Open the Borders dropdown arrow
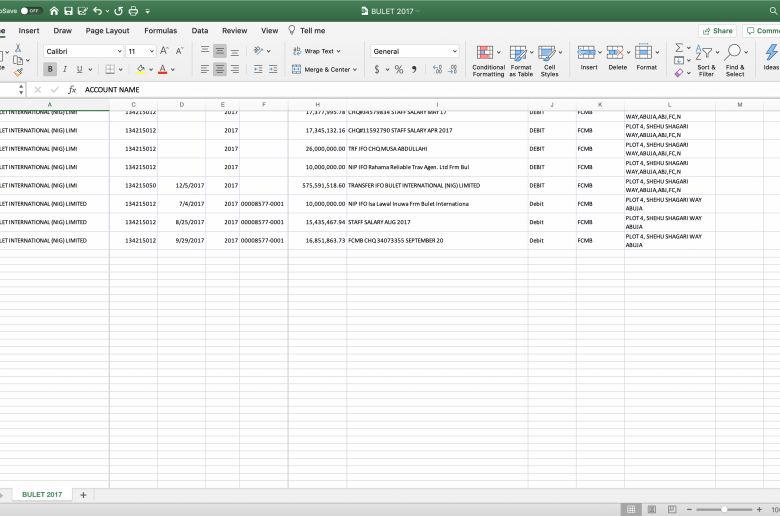The width and height of the screenshot is (780, 516). pos(120,70)
